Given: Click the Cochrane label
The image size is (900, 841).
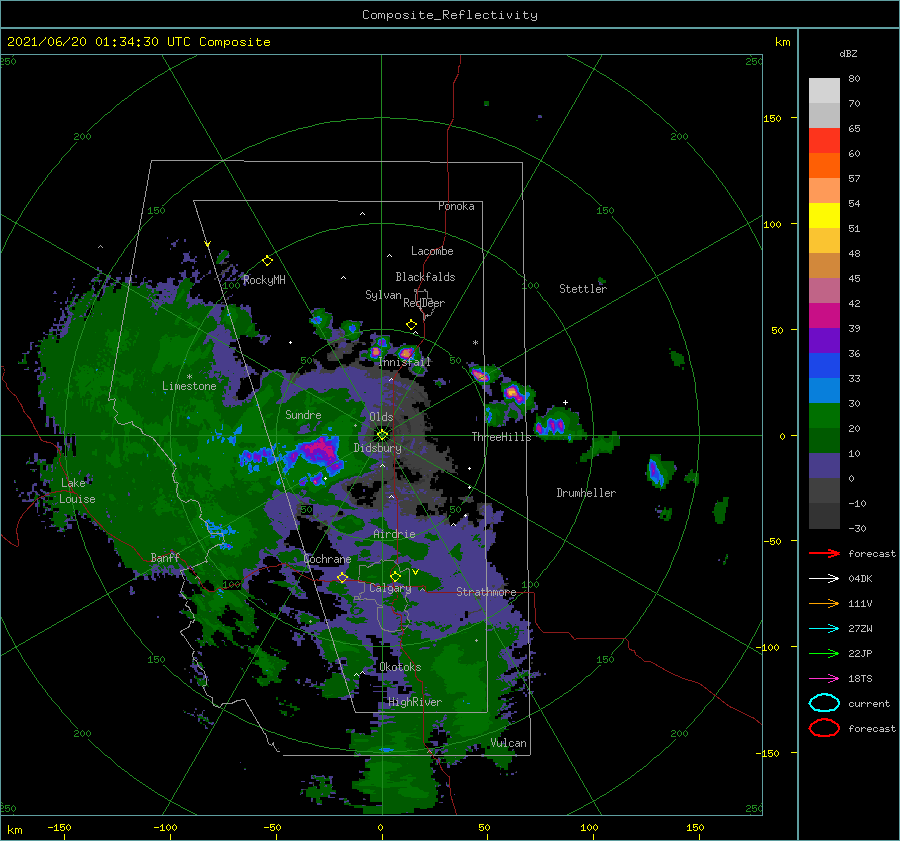Looking at the screenshot, I should click(x=327, y=559).
